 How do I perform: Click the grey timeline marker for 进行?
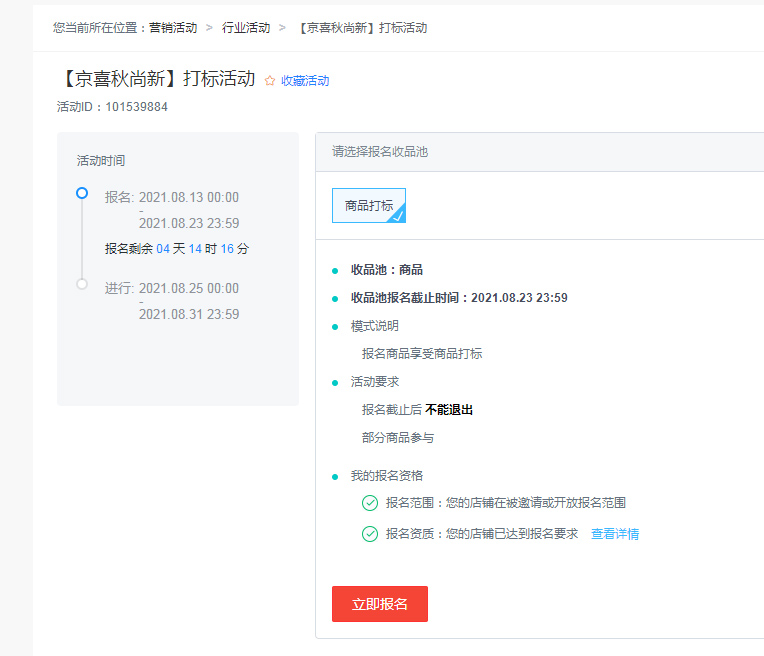pos(82,284)
